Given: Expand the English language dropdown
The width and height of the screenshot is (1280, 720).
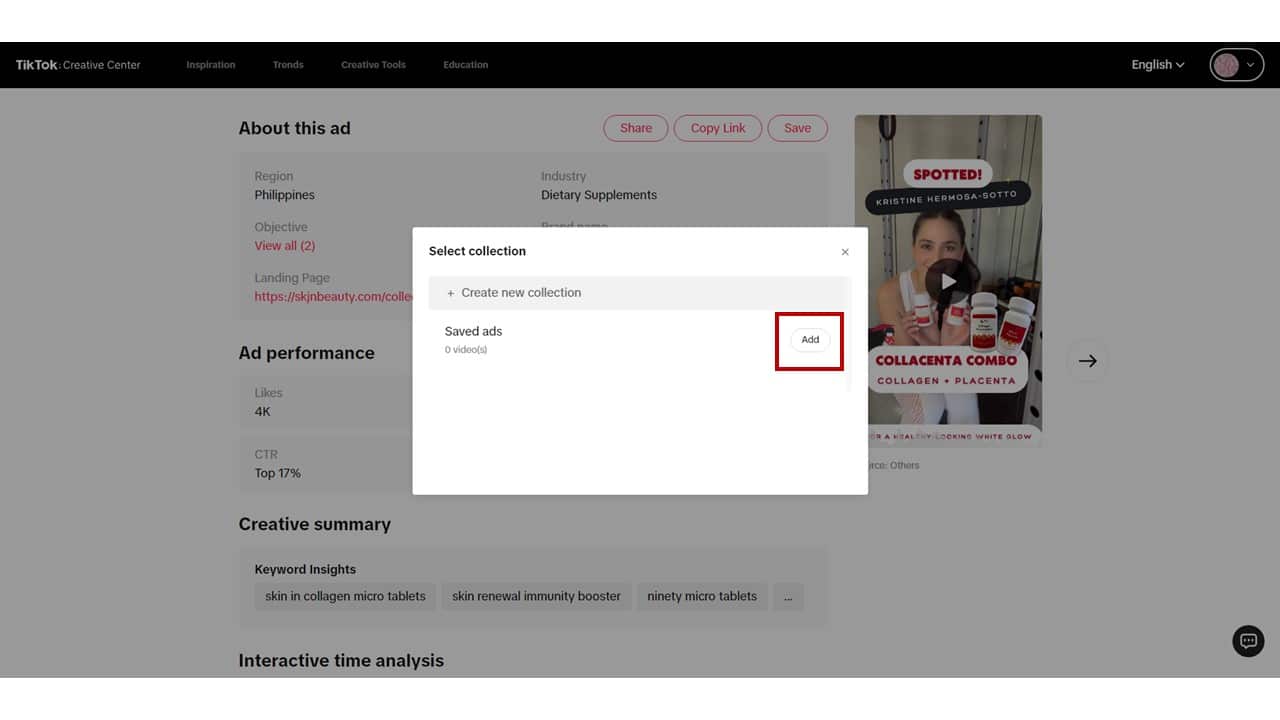Looking at the screenshot, I should [1158, 65].
